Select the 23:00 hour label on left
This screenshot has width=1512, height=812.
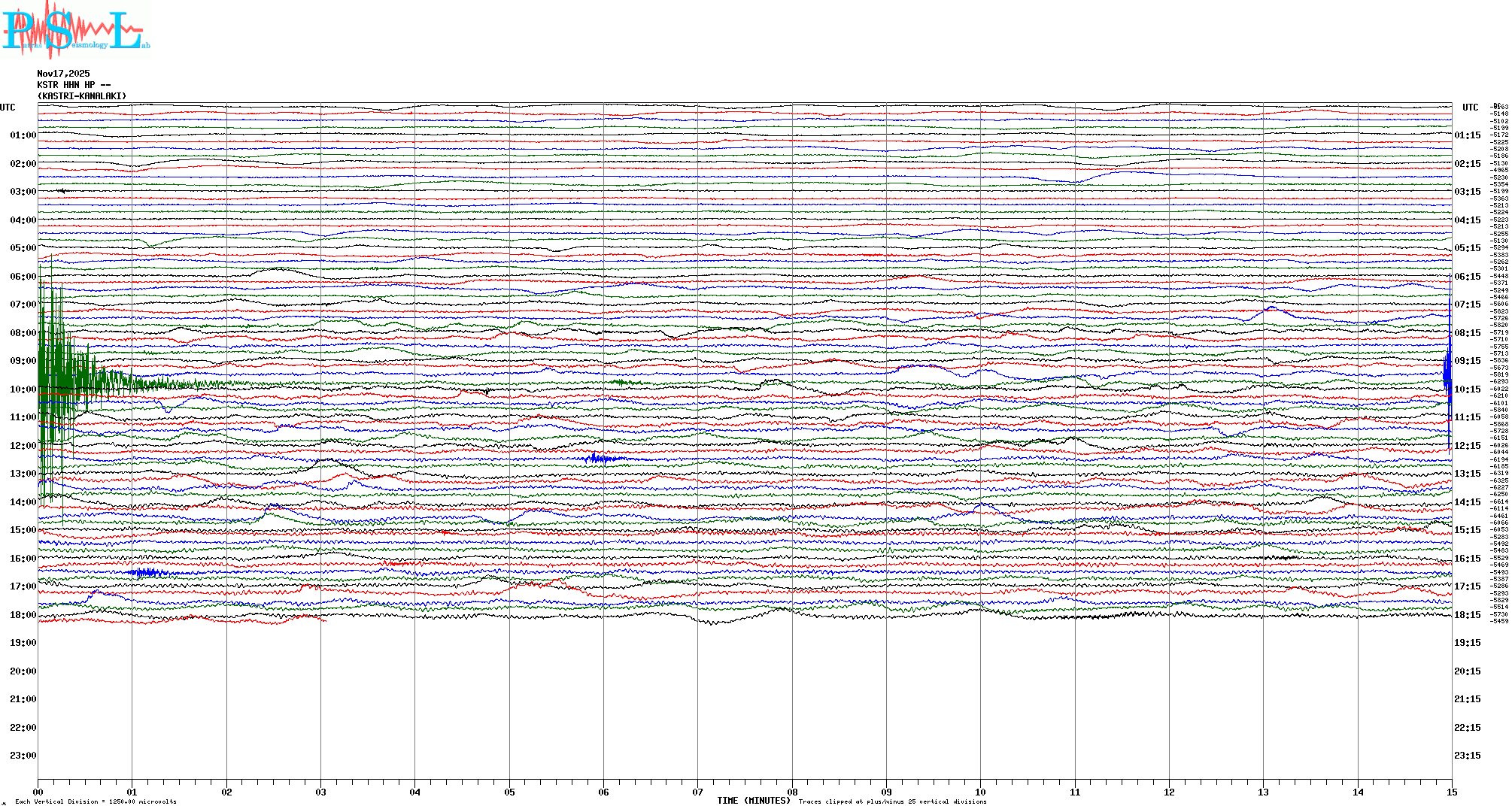23,756
